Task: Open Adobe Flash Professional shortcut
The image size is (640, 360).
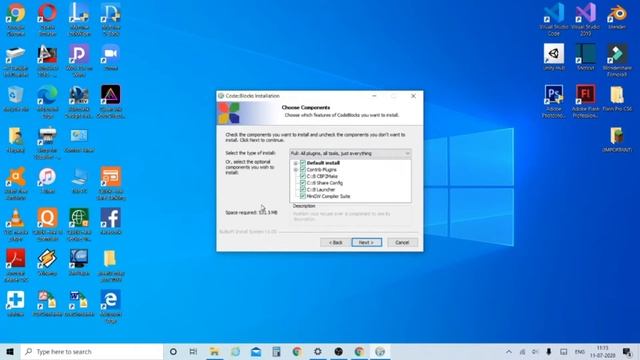Action: click(x=585, y=102)
